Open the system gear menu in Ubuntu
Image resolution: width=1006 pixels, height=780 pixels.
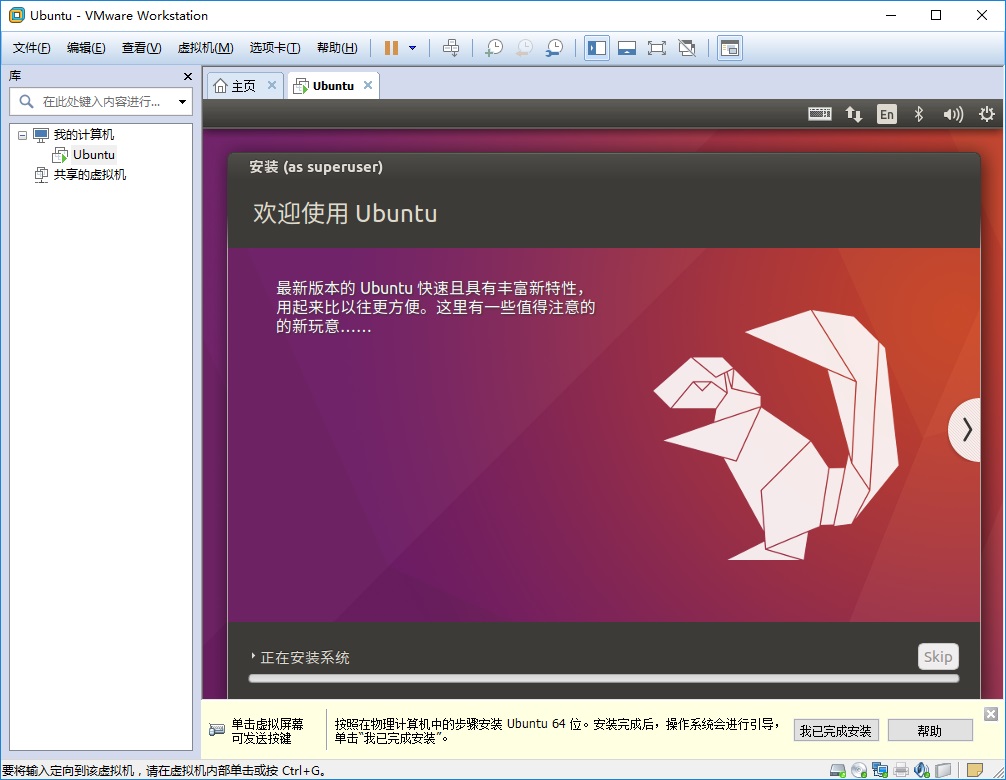[987, 114]
